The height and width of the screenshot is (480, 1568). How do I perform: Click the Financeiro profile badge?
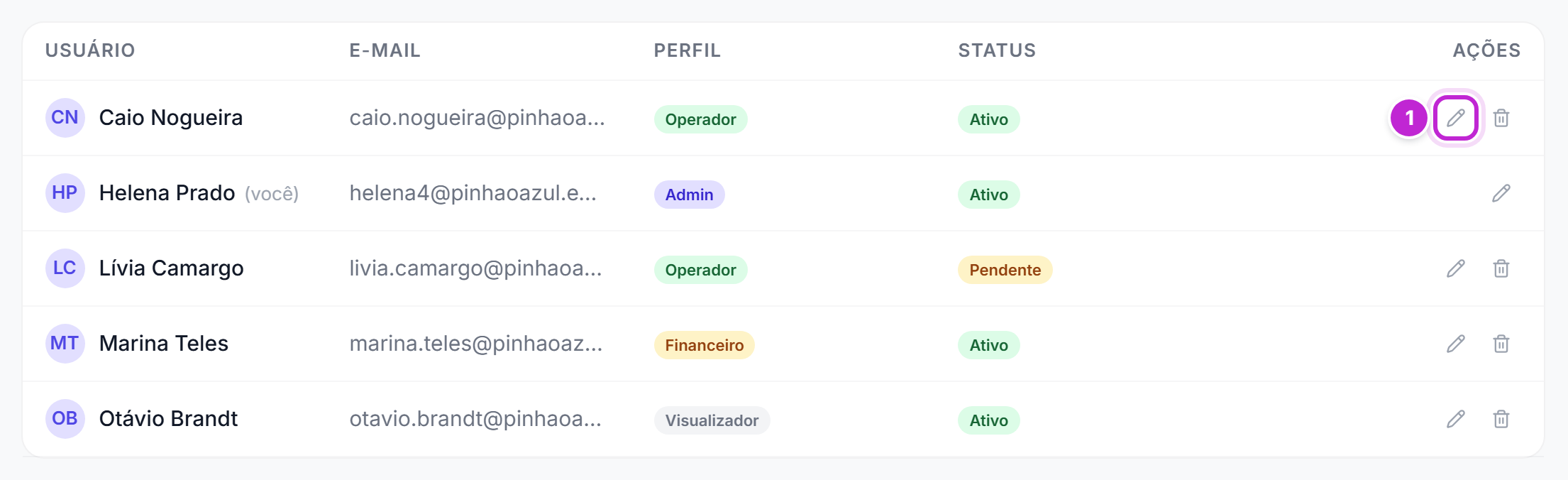[x=704, y=345]
